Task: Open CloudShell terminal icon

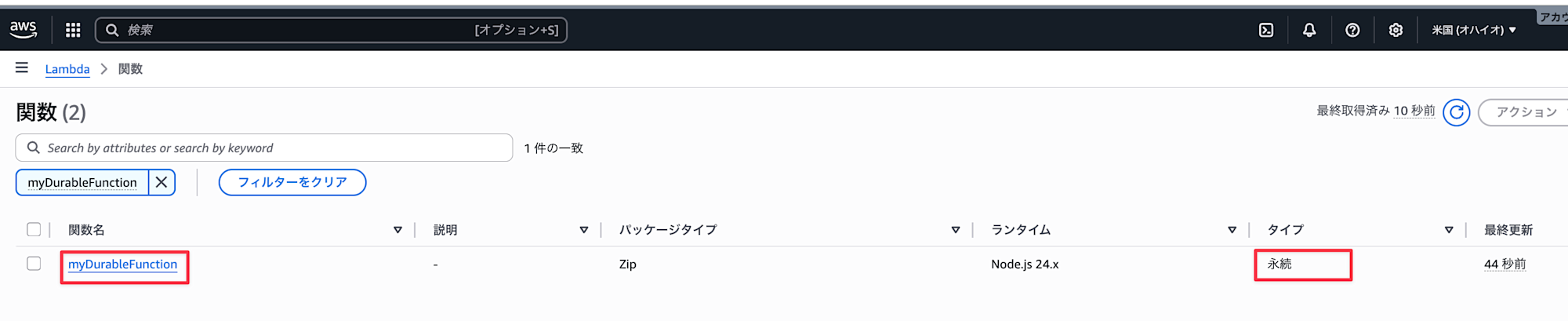Action: (x=1266, y=30)
